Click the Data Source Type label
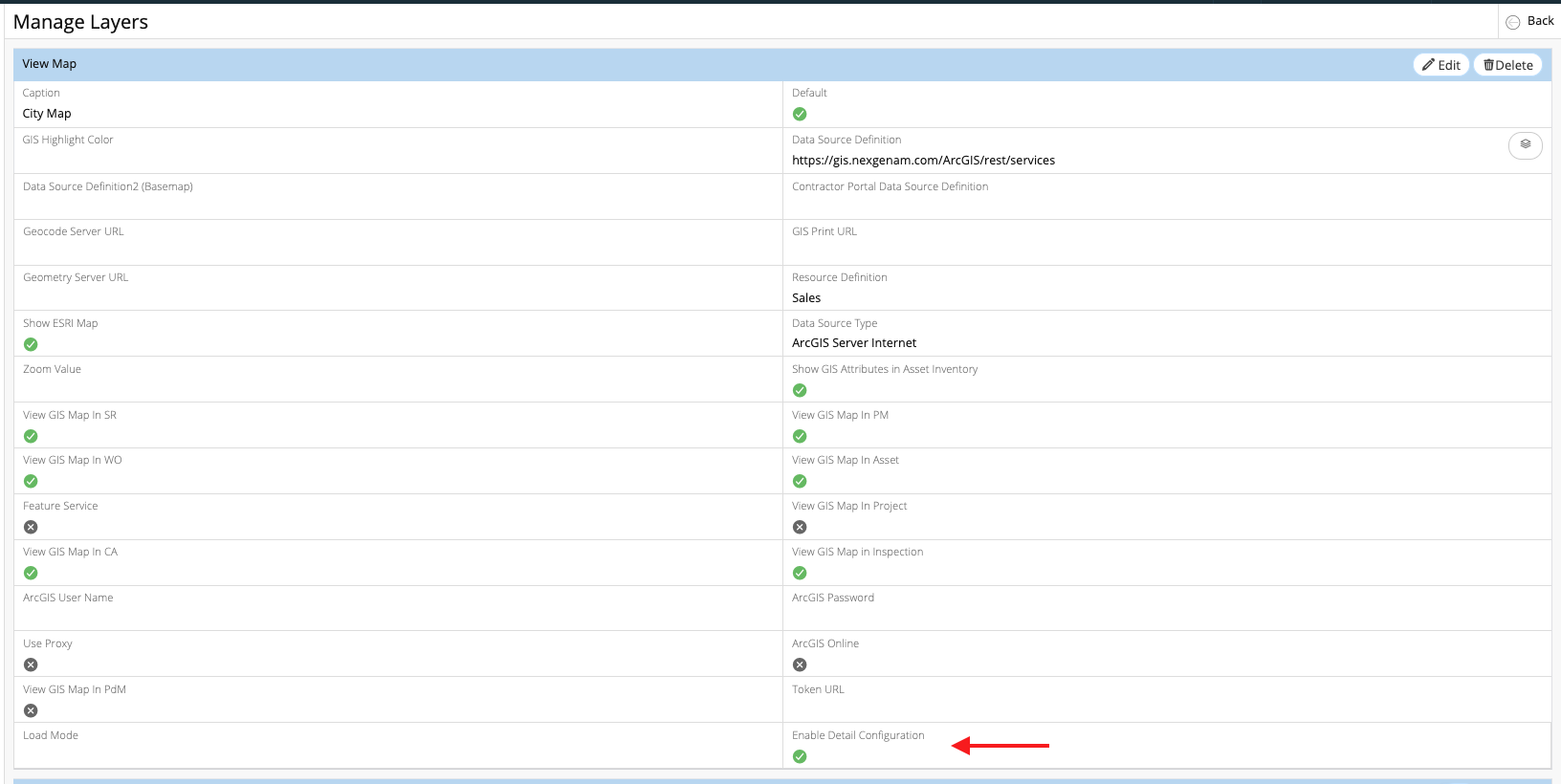 click(x=834, y=323)
